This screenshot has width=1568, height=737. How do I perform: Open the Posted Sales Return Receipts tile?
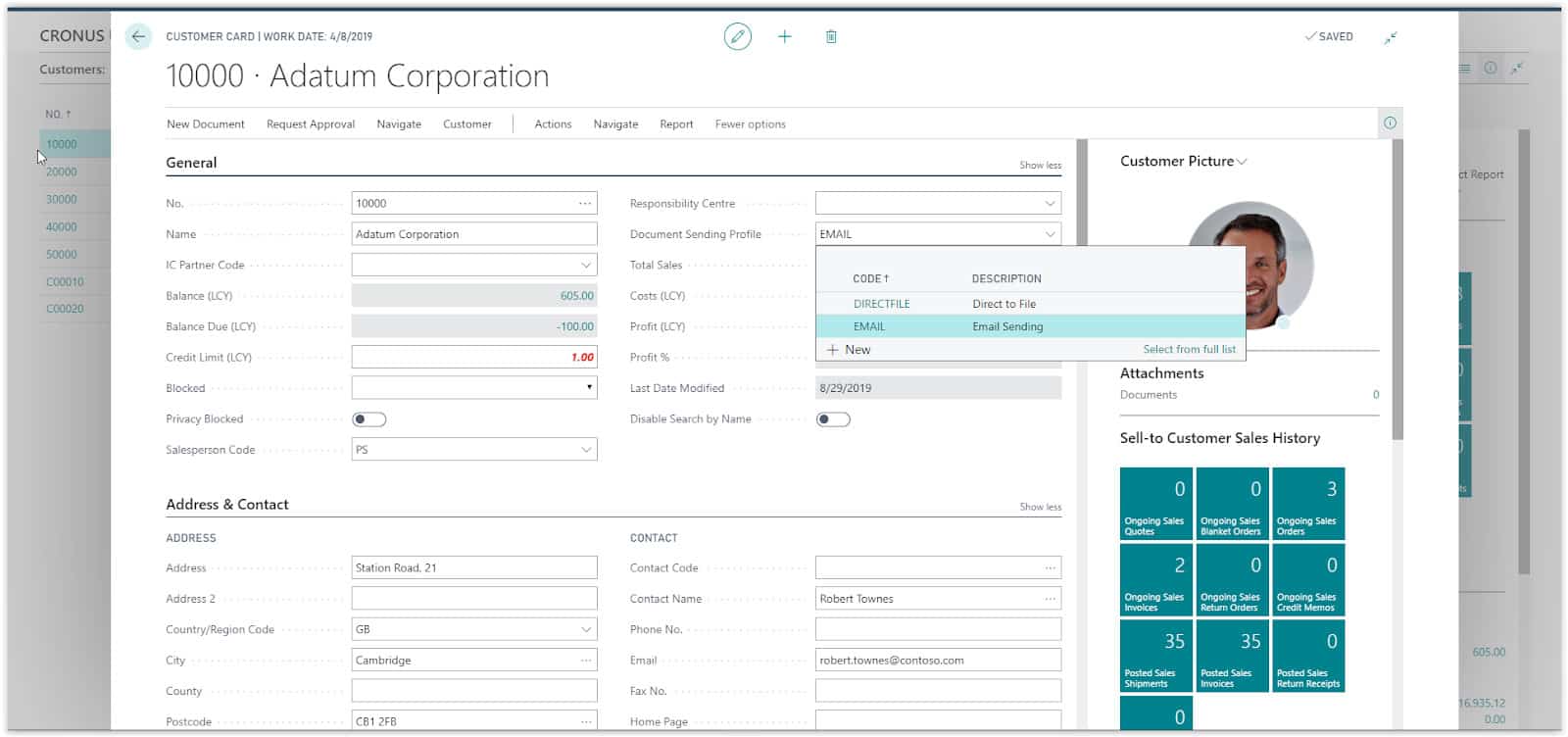tap(1308, 656)
